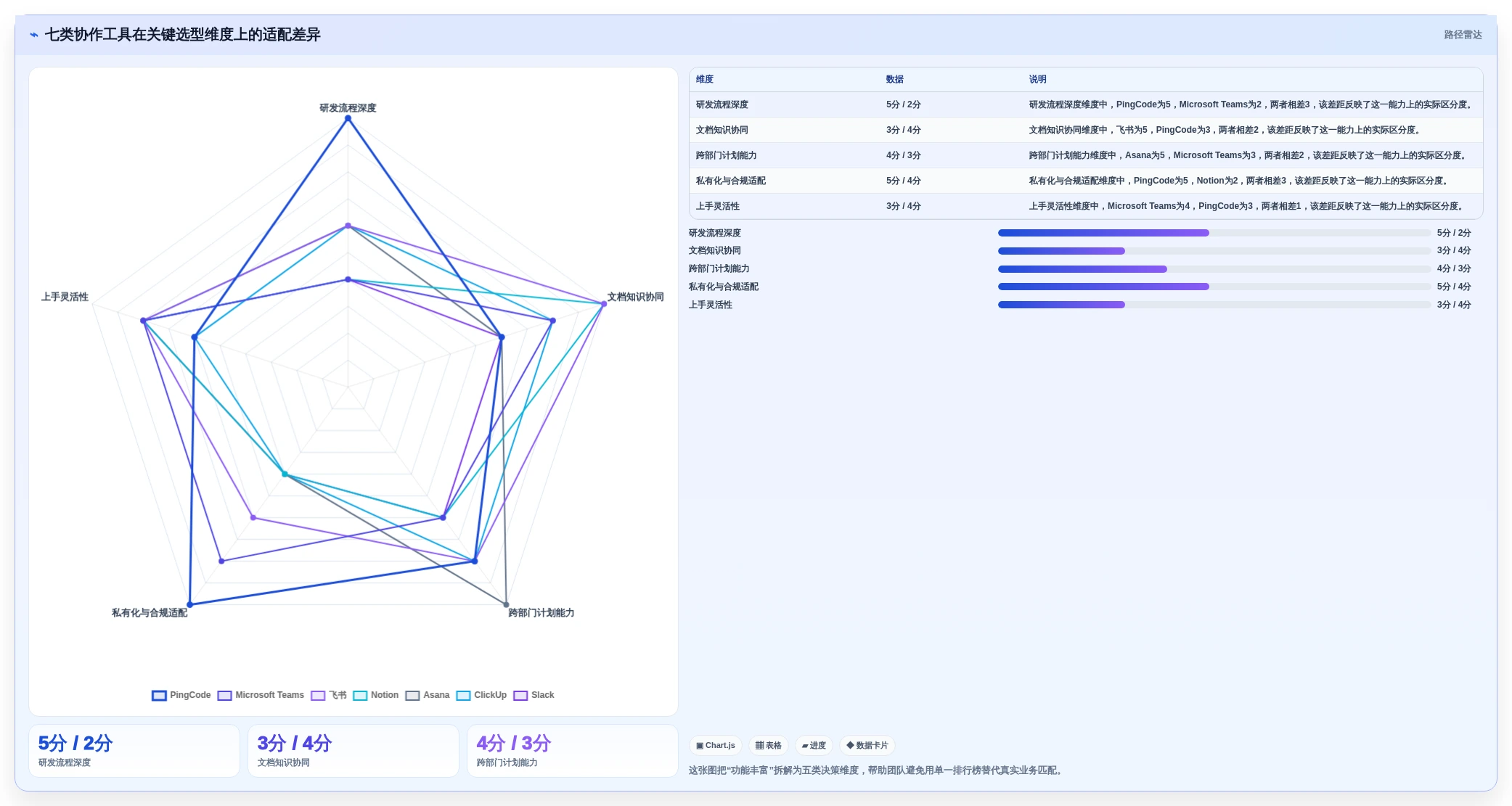Click the 数据卡片 tag
Image resolution: width=1512 pixels, height=806 pixels.
[x=867, y=745]
